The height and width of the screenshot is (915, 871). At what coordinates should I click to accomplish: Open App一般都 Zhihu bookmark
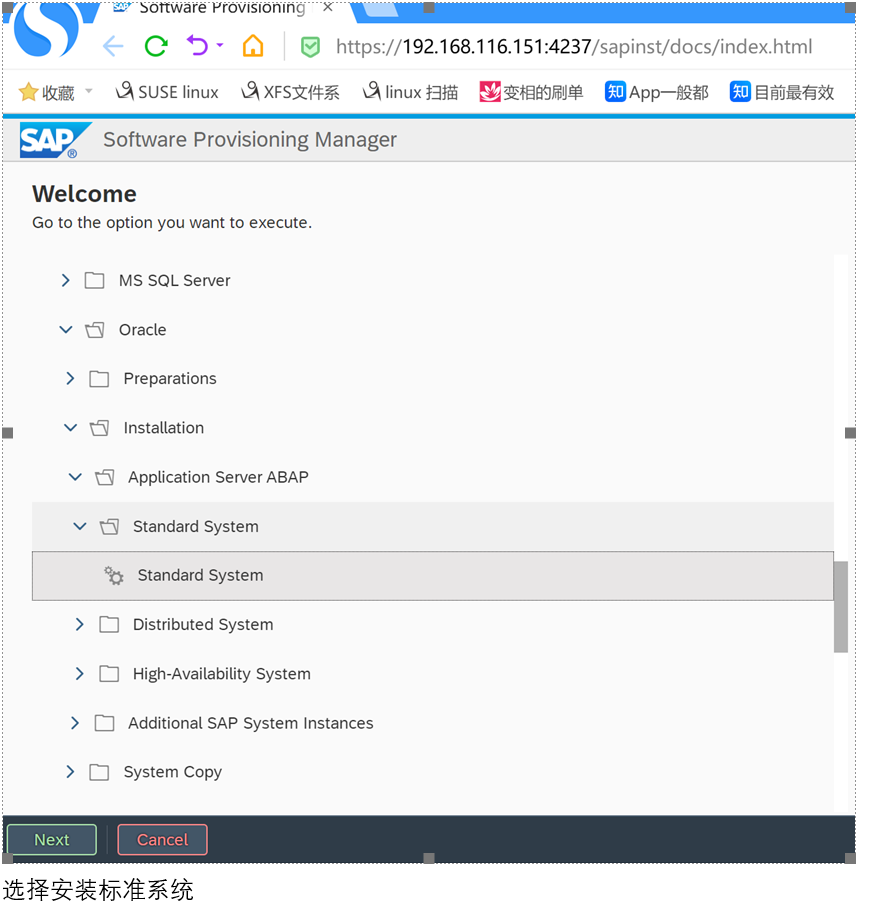[656, 92]
